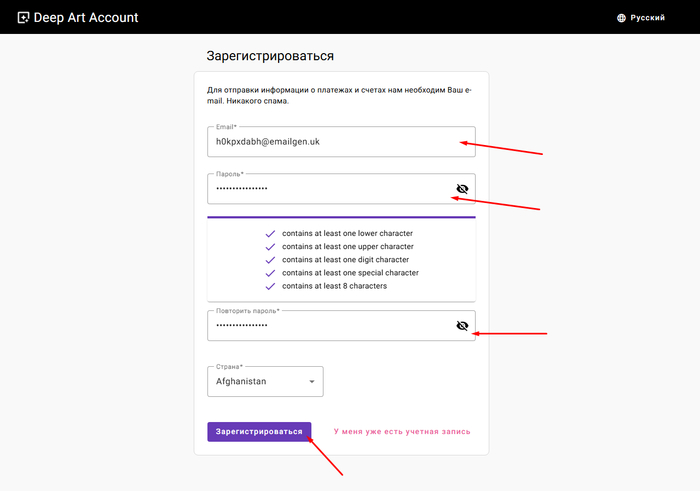Click the Зарегистрироваться page heading
This screenshot has height=491, width=700.
270,56
